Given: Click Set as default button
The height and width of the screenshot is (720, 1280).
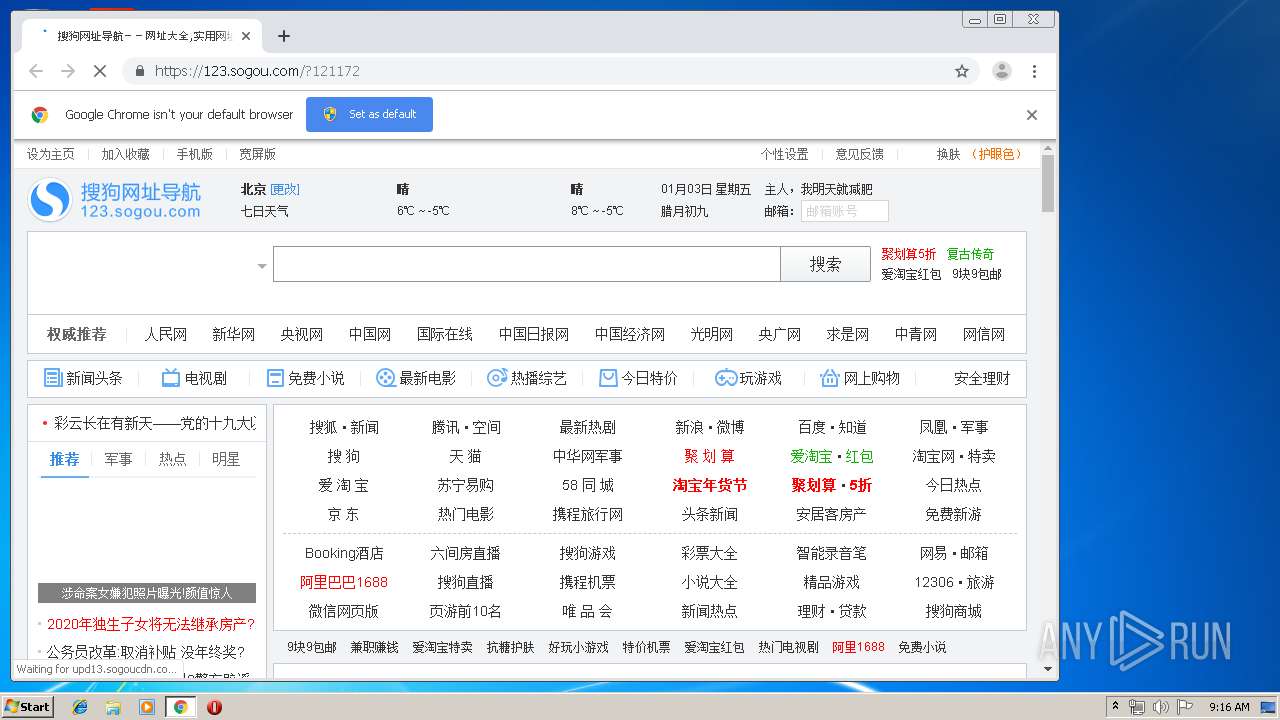Looking at the screenshot, I should tap(369, 114).
